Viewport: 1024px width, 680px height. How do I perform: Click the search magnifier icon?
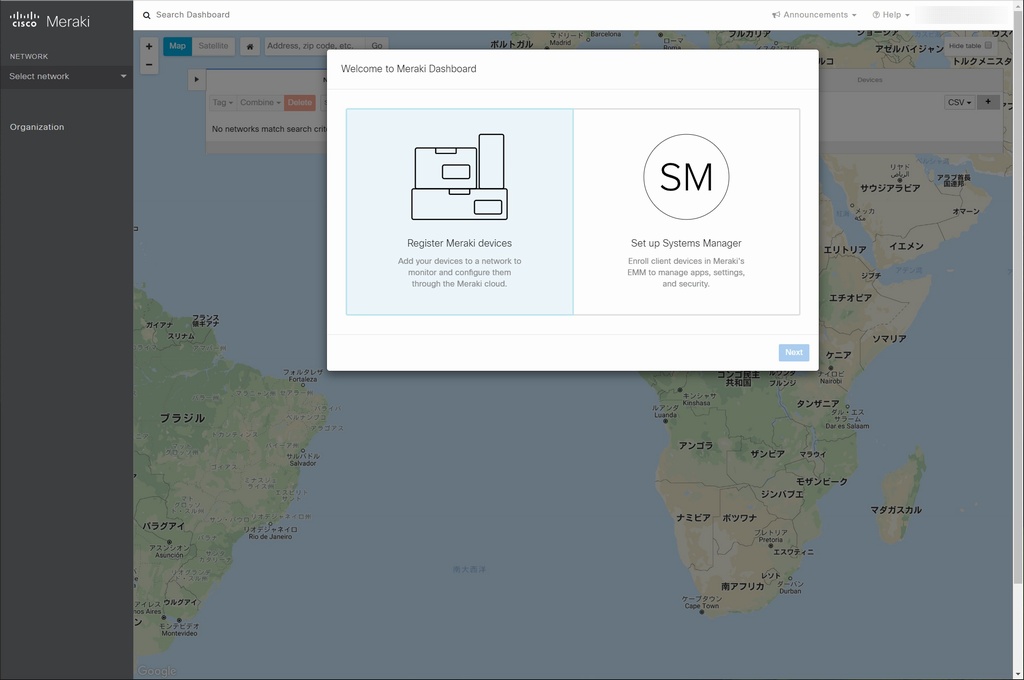(x=146, y=15)
